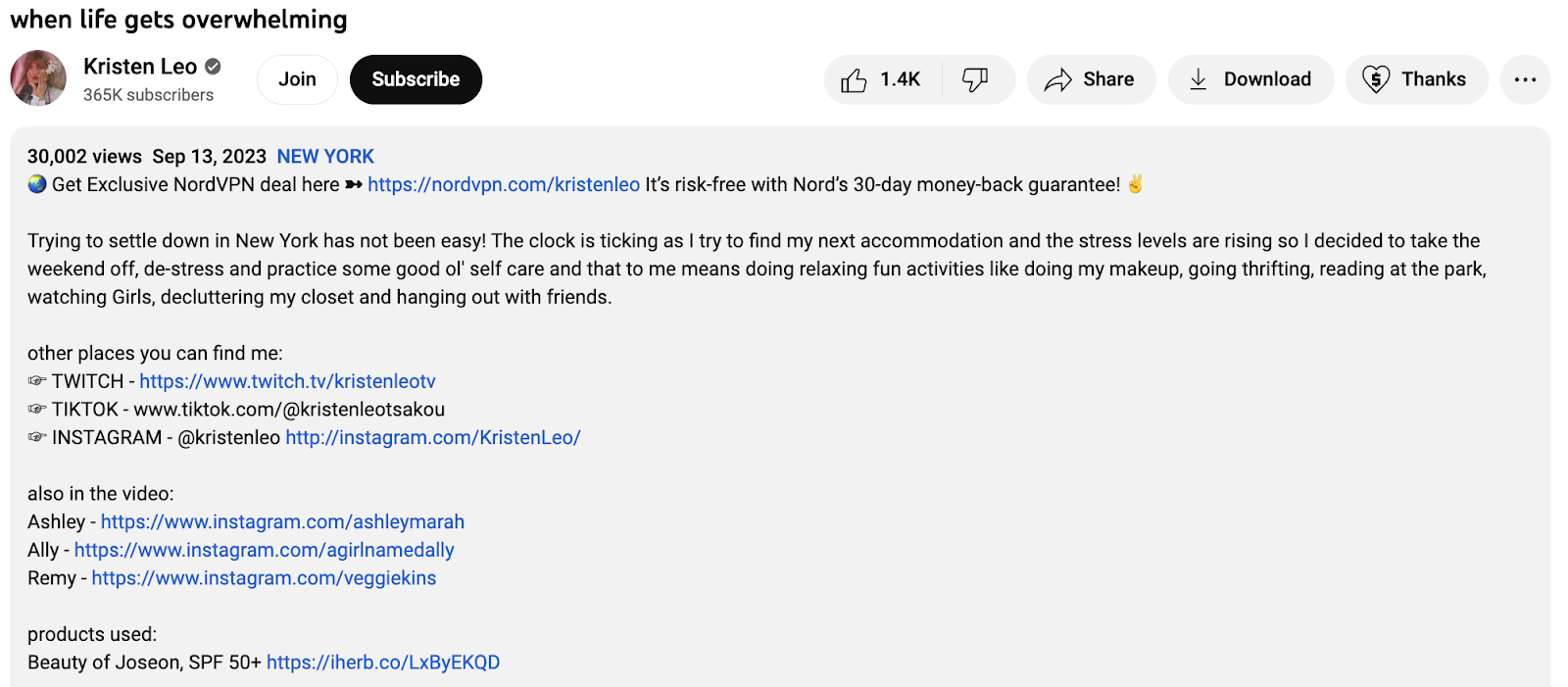
Task: Open Ally's agirlnamedally Instagram link
Action: coord(264,551)
